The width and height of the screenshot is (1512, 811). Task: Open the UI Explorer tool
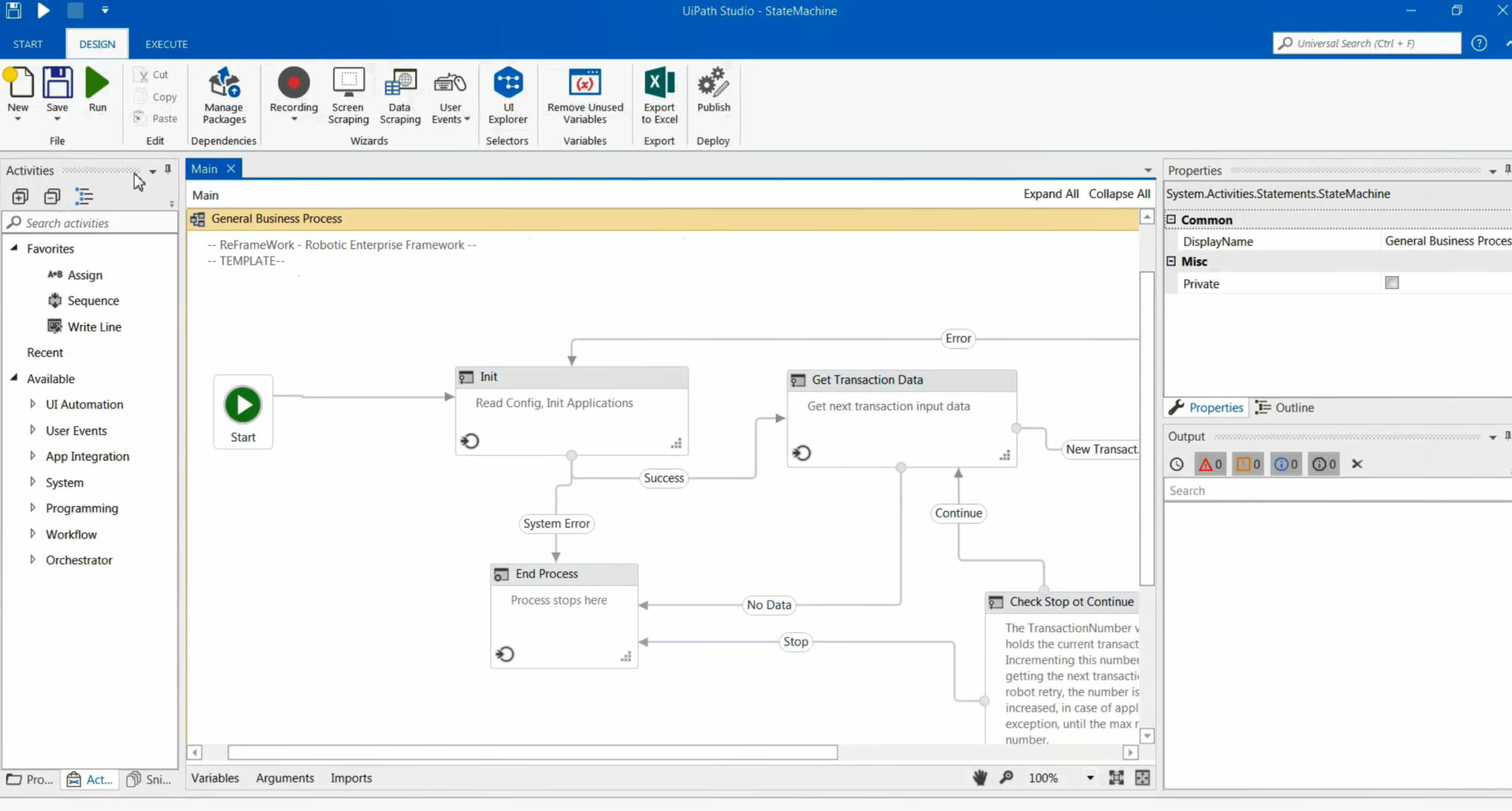tap(507, 95)
